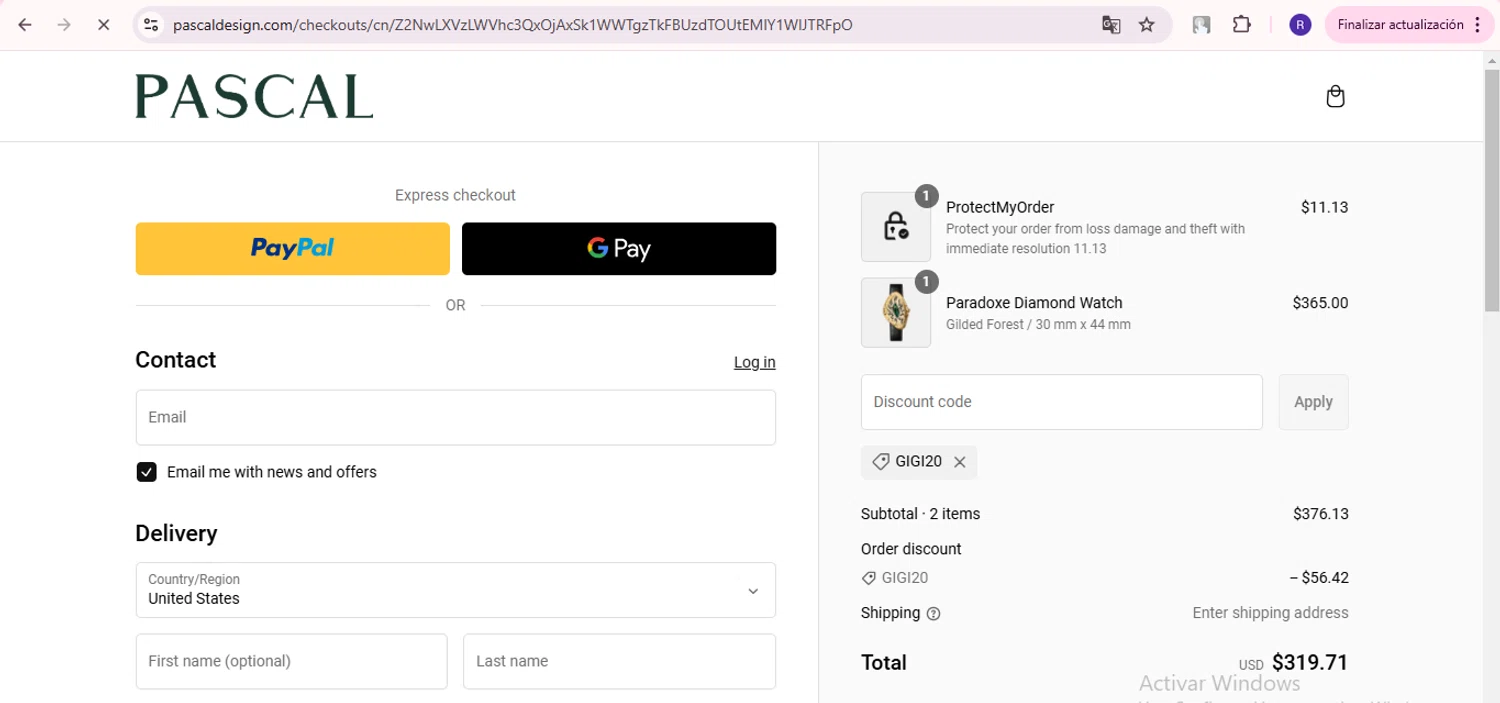Image resolution: width=1500 pixels, height=703 pixels.
Task: Choose Google Pay express checkout
Action: point(618,248)
